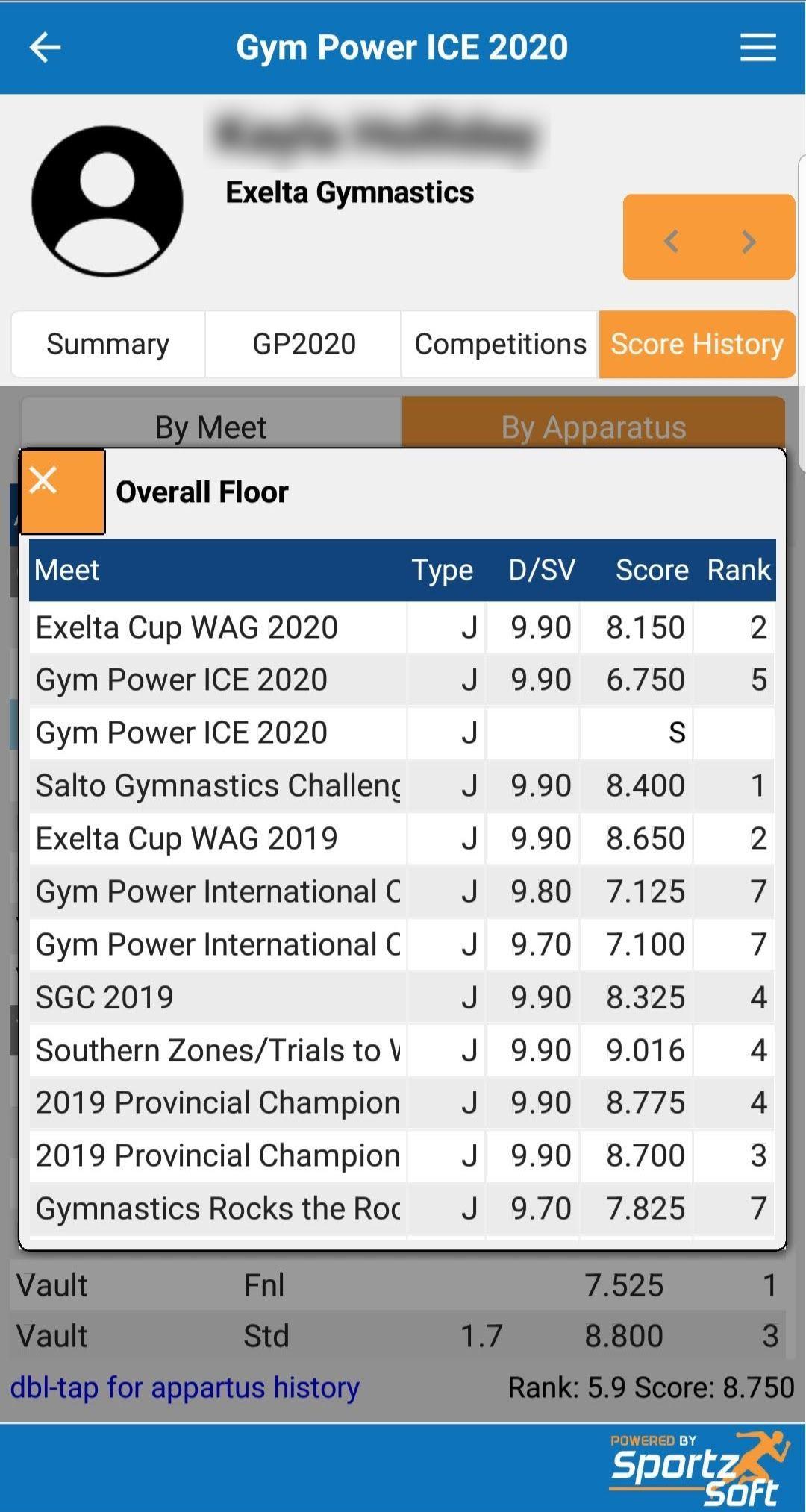Select the Competitions tab
This screenshot has height=1512, width=806.
tap(500, 344)
